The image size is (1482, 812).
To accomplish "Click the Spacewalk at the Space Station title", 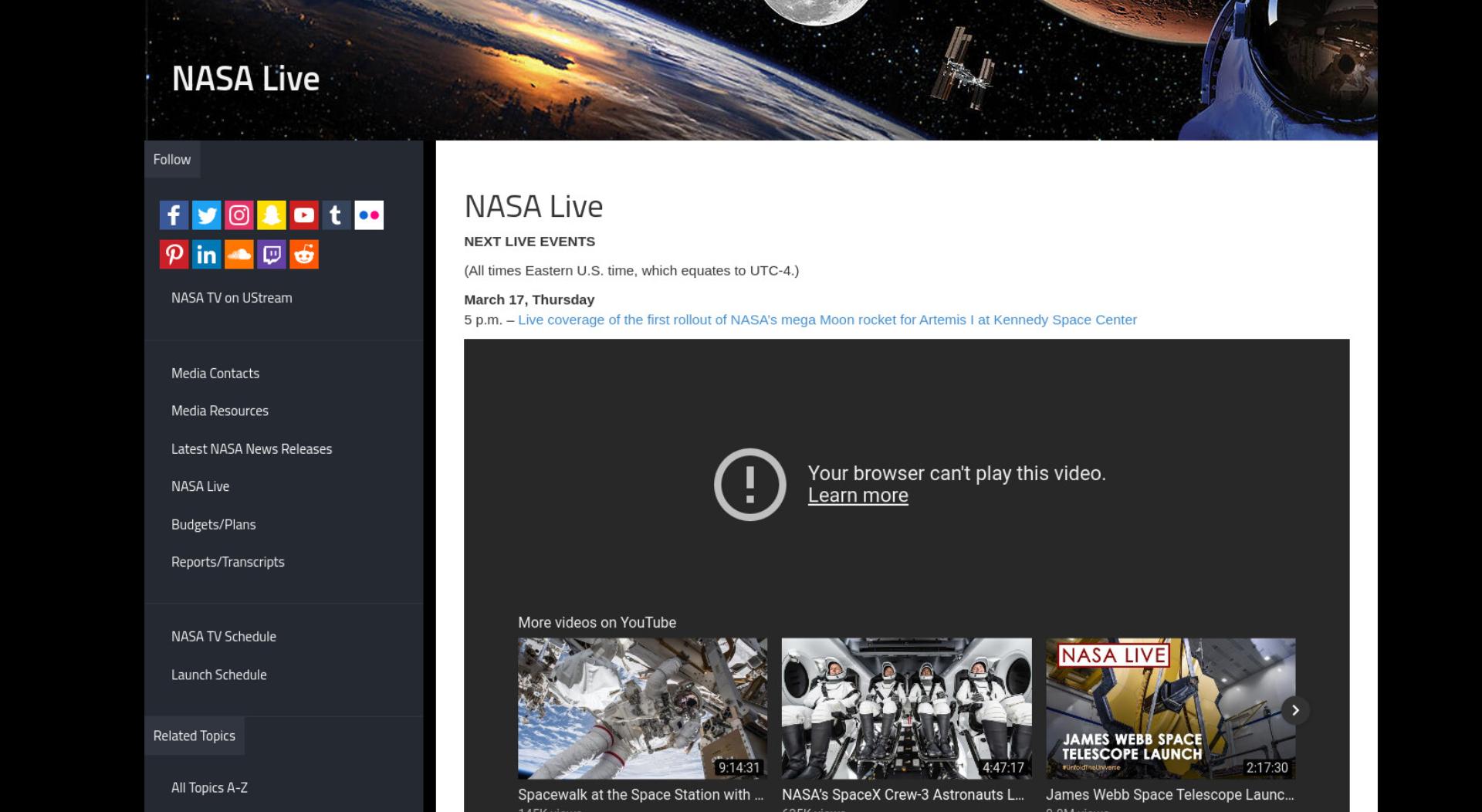I will pyautogui.click(x=641, y=794).
